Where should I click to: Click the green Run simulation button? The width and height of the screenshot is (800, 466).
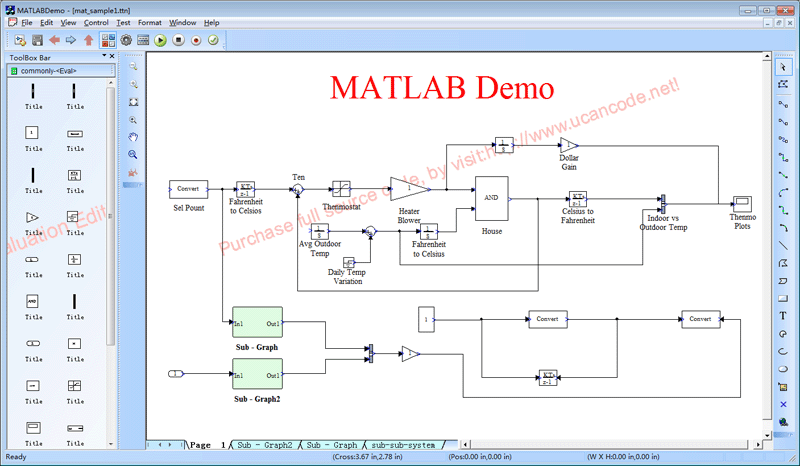pos(160,40)
